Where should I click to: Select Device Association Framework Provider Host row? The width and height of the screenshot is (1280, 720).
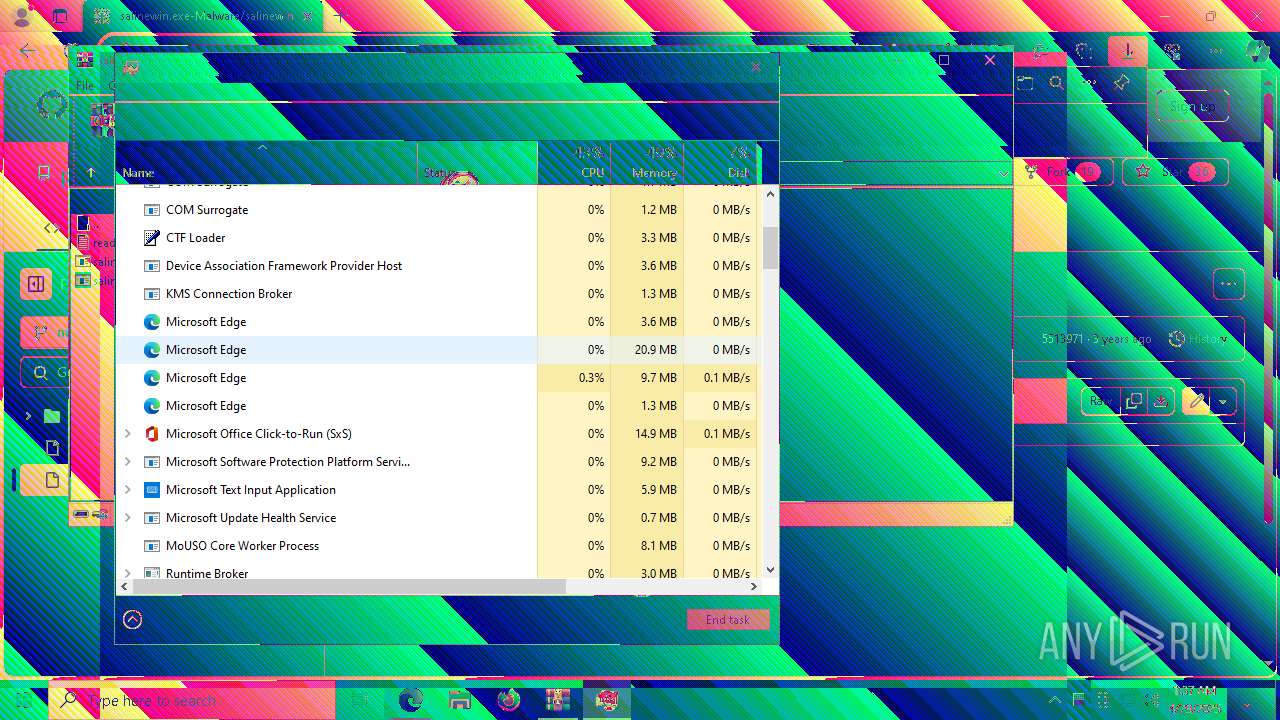(x=438, y=266)
